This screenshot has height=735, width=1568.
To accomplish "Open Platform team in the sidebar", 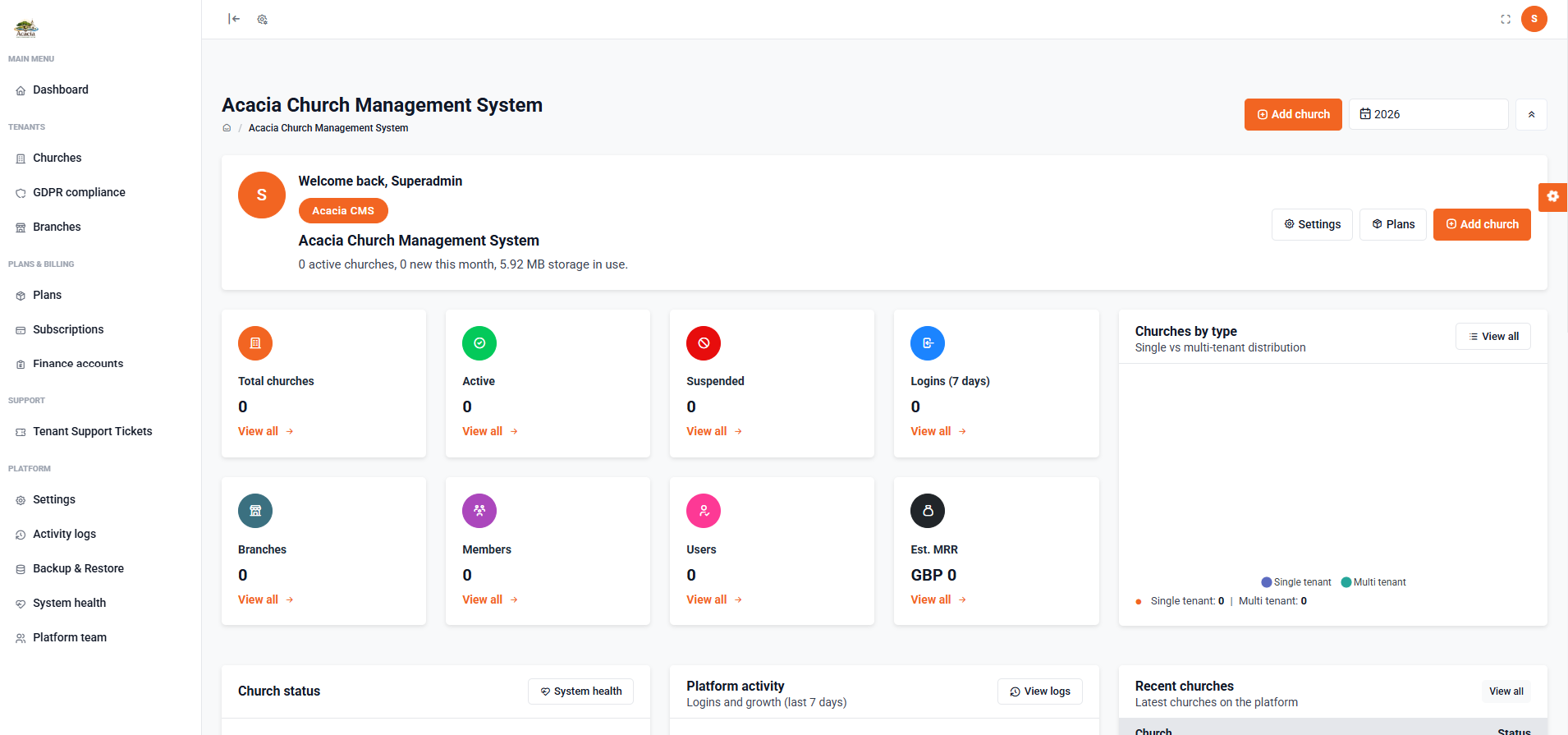I will [100, 637].
